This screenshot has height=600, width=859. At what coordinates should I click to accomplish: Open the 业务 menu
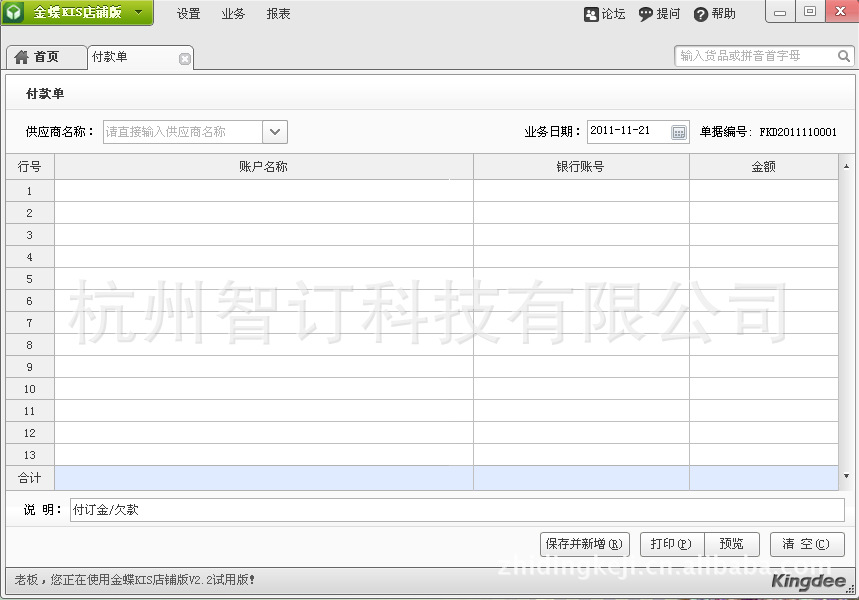click(233, 14)
